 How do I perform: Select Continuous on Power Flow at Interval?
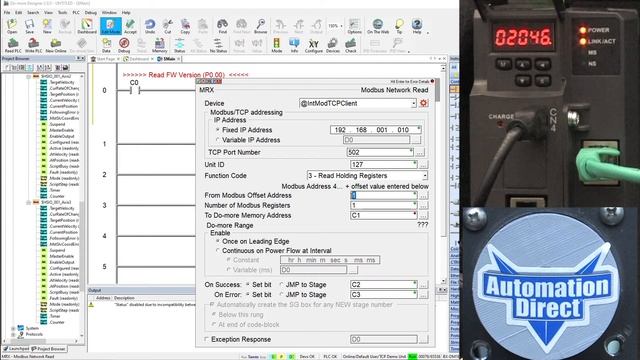(x=218, y=251)
